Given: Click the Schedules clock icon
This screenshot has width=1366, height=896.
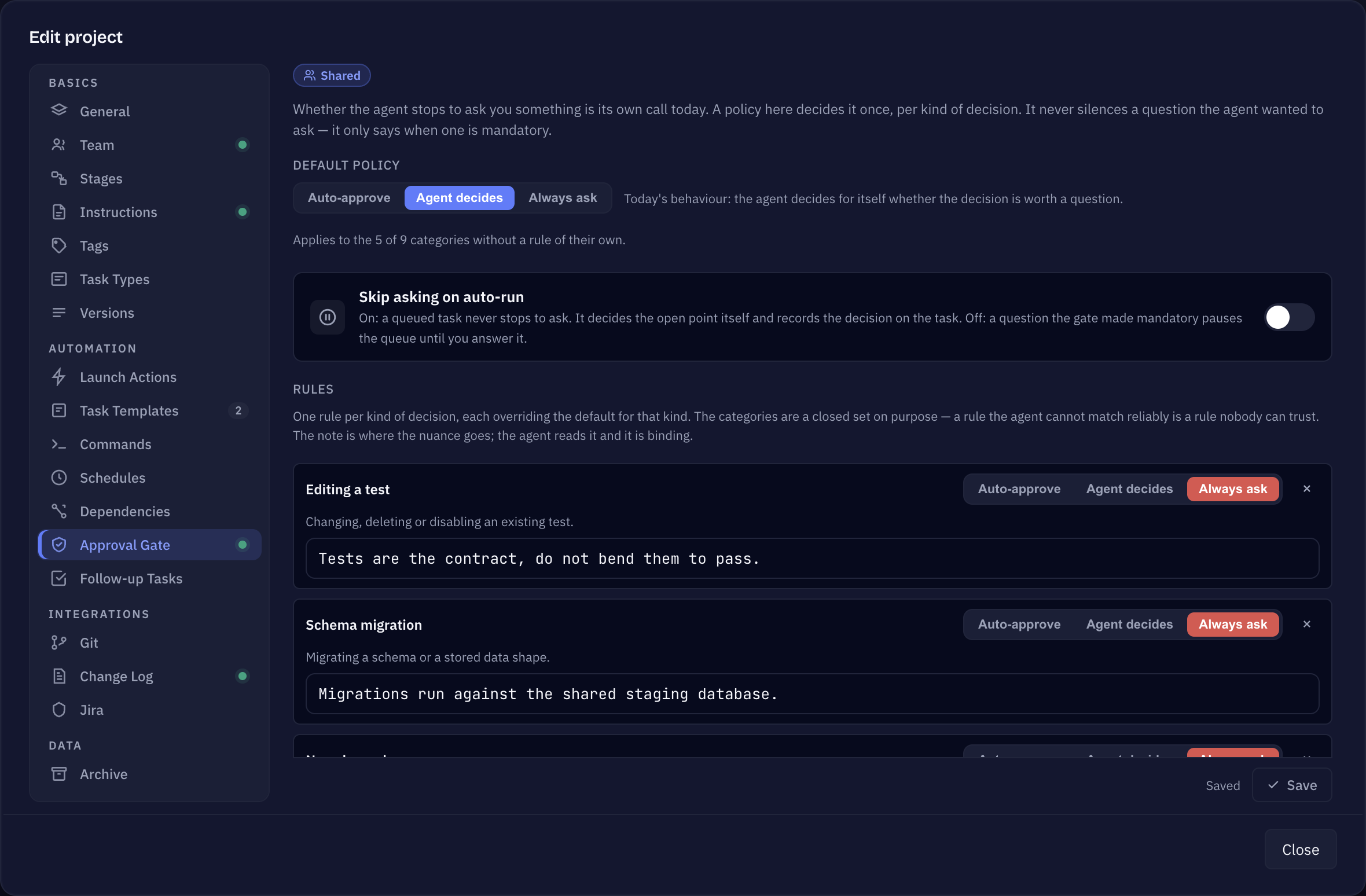Looking at the screenshot, I should click(x=59, y=477).
